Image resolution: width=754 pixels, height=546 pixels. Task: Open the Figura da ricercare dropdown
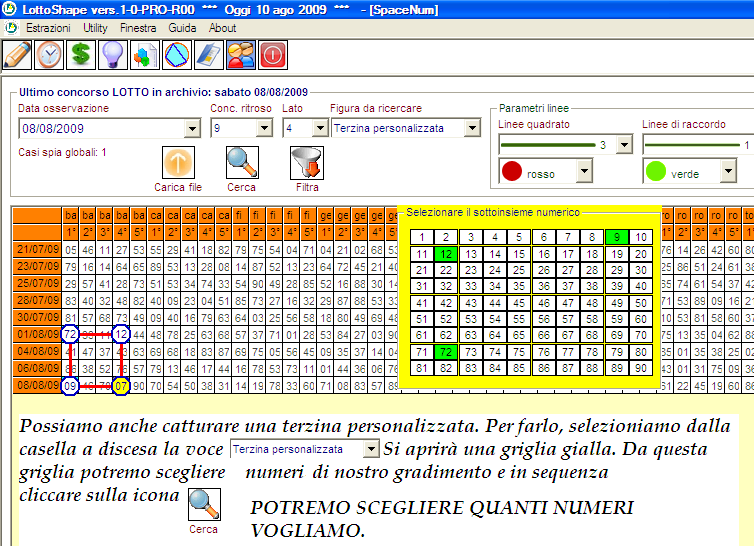pyautogui.click(x=472, y=128)
